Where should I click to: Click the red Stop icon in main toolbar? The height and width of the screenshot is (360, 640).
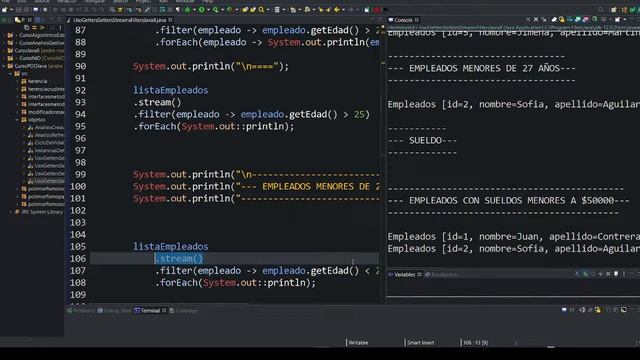click(377, 9)
